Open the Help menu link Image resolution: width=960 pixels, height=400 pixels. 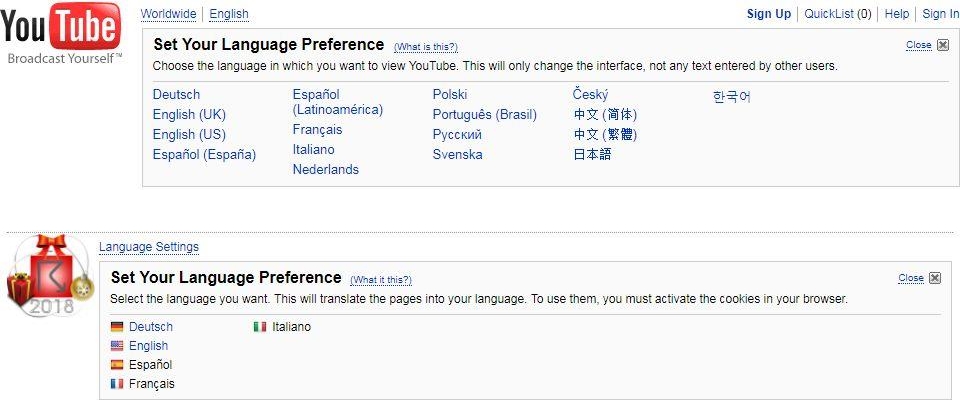[897, 14]
